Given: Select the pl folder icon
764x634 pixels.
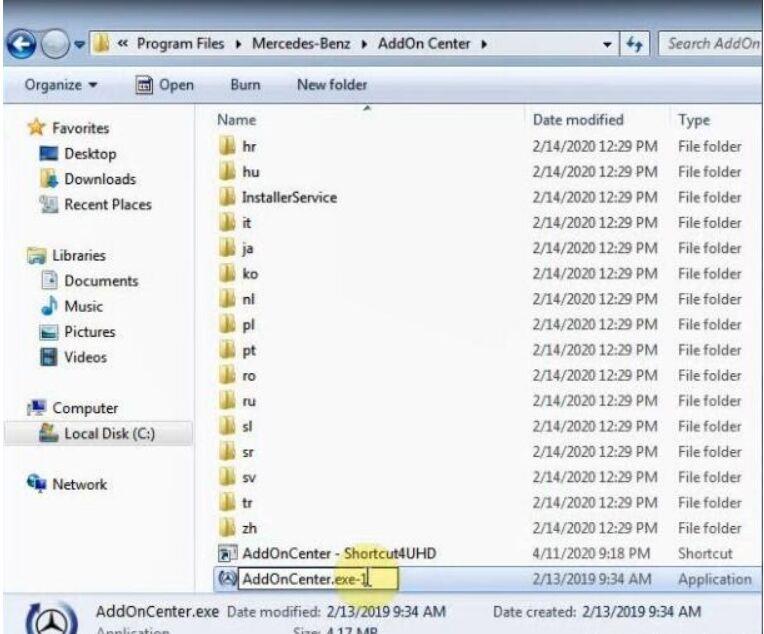Looking at the screenshot, I should (x=227, y=324).
